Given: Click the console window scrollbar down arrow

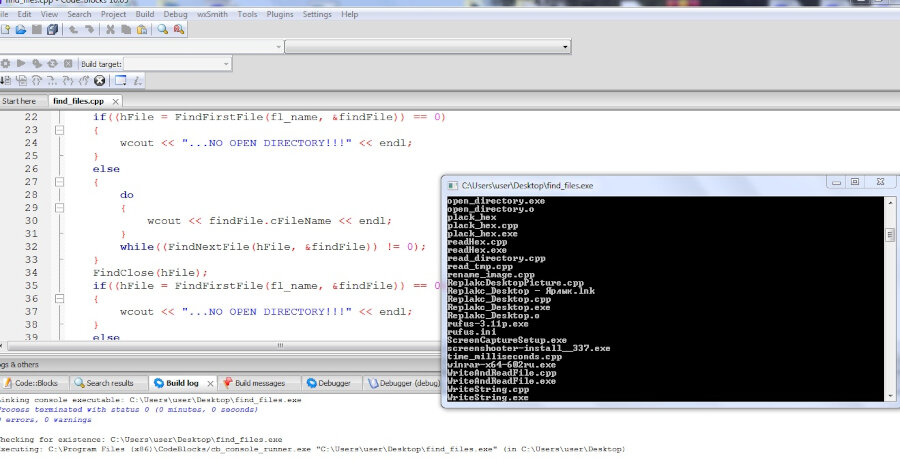Looking at the screenshot, I should click(x=890, y=396).
